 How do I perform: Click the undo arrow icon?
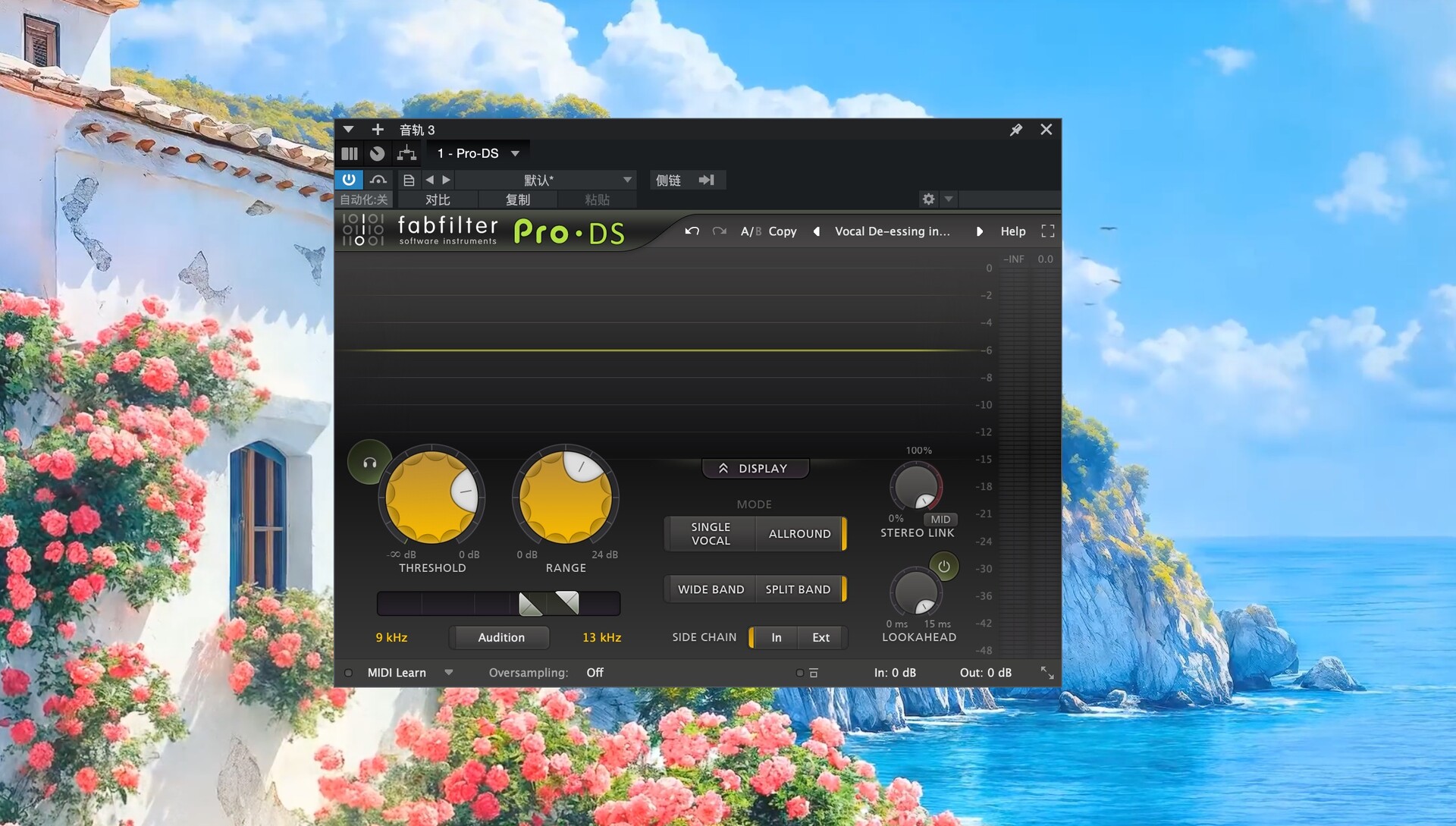click(692, 231)
